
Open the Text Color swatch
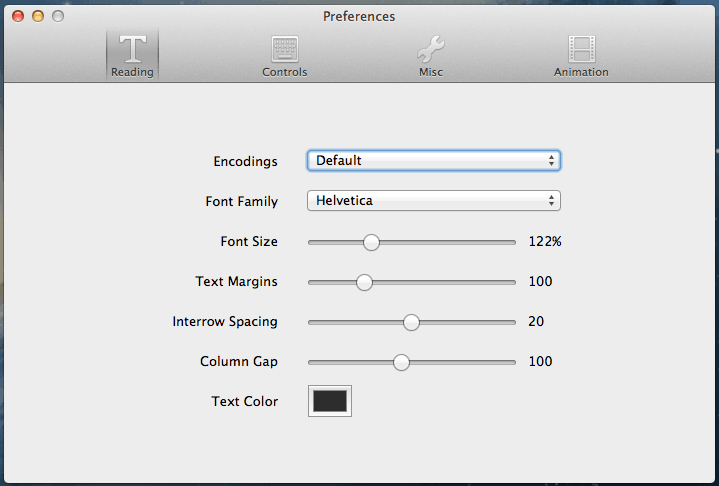click(330, 401)
